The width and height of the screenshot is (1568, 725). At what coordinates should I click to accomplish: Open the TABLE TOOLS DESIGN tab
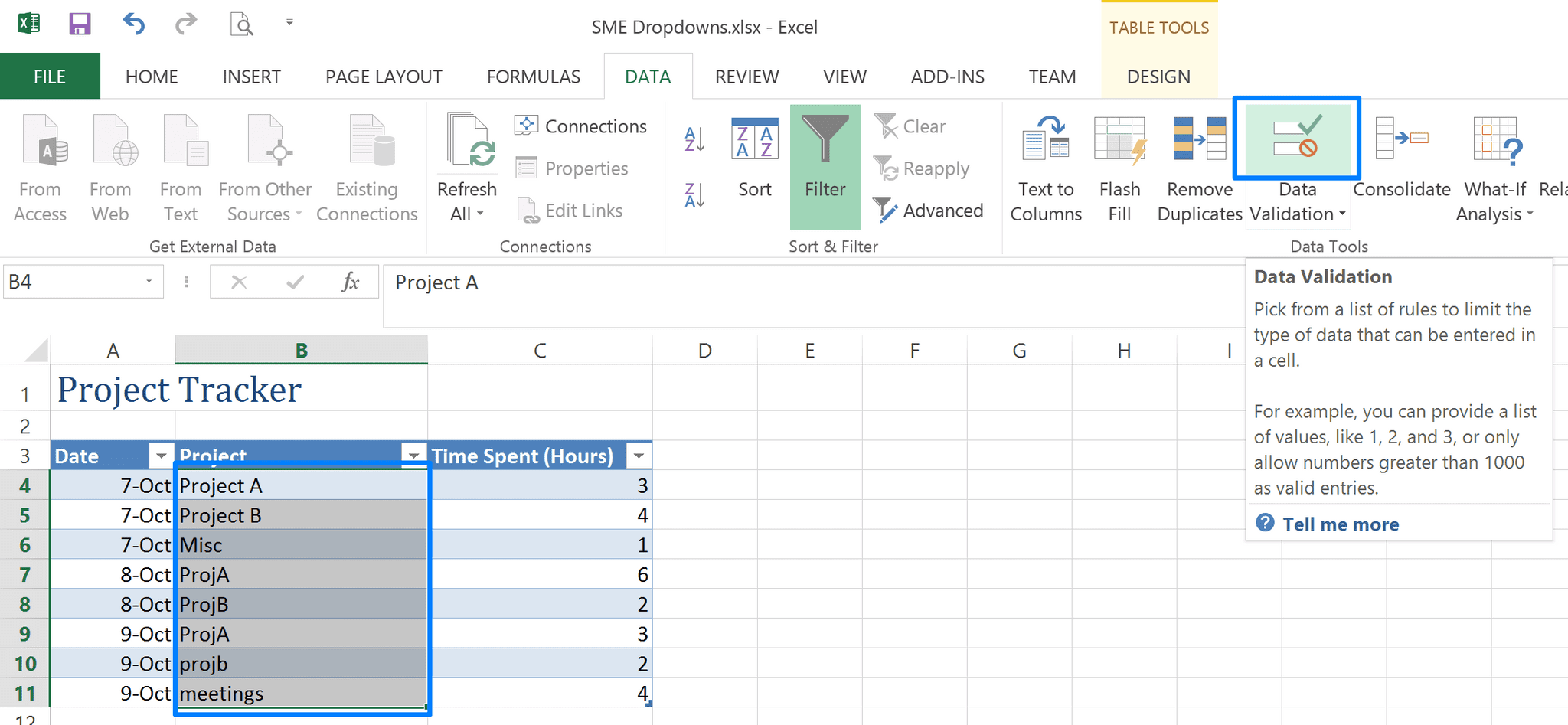point(1158,76)
